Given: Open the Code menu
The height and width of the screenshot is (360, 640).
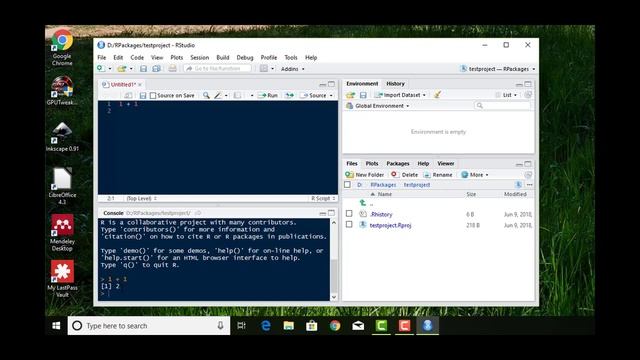Looking at the screenshot, I should (x=137, y=58).
